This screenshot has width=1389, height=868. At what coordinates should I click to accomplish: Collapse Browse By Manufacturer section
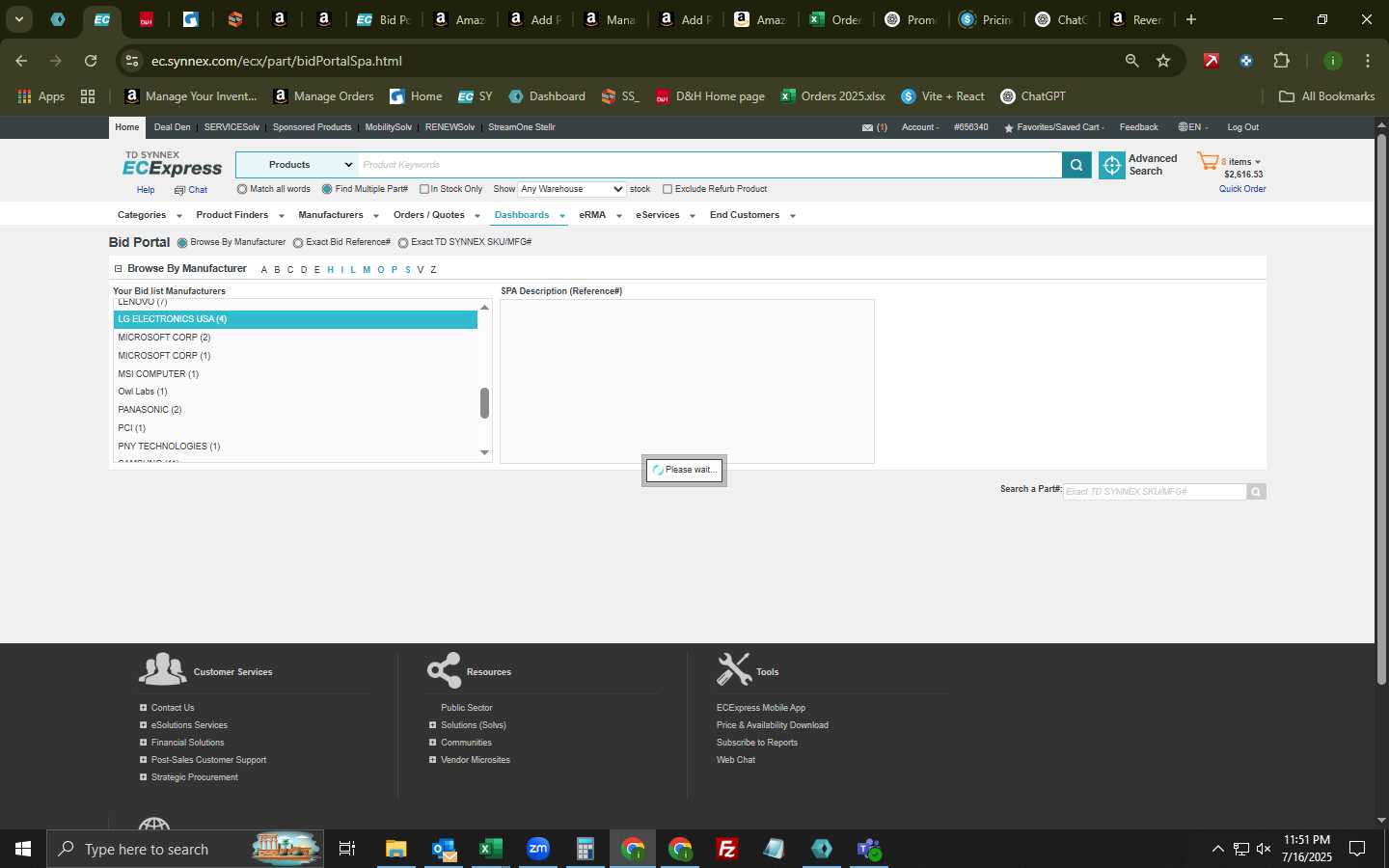tap(118, 269)
